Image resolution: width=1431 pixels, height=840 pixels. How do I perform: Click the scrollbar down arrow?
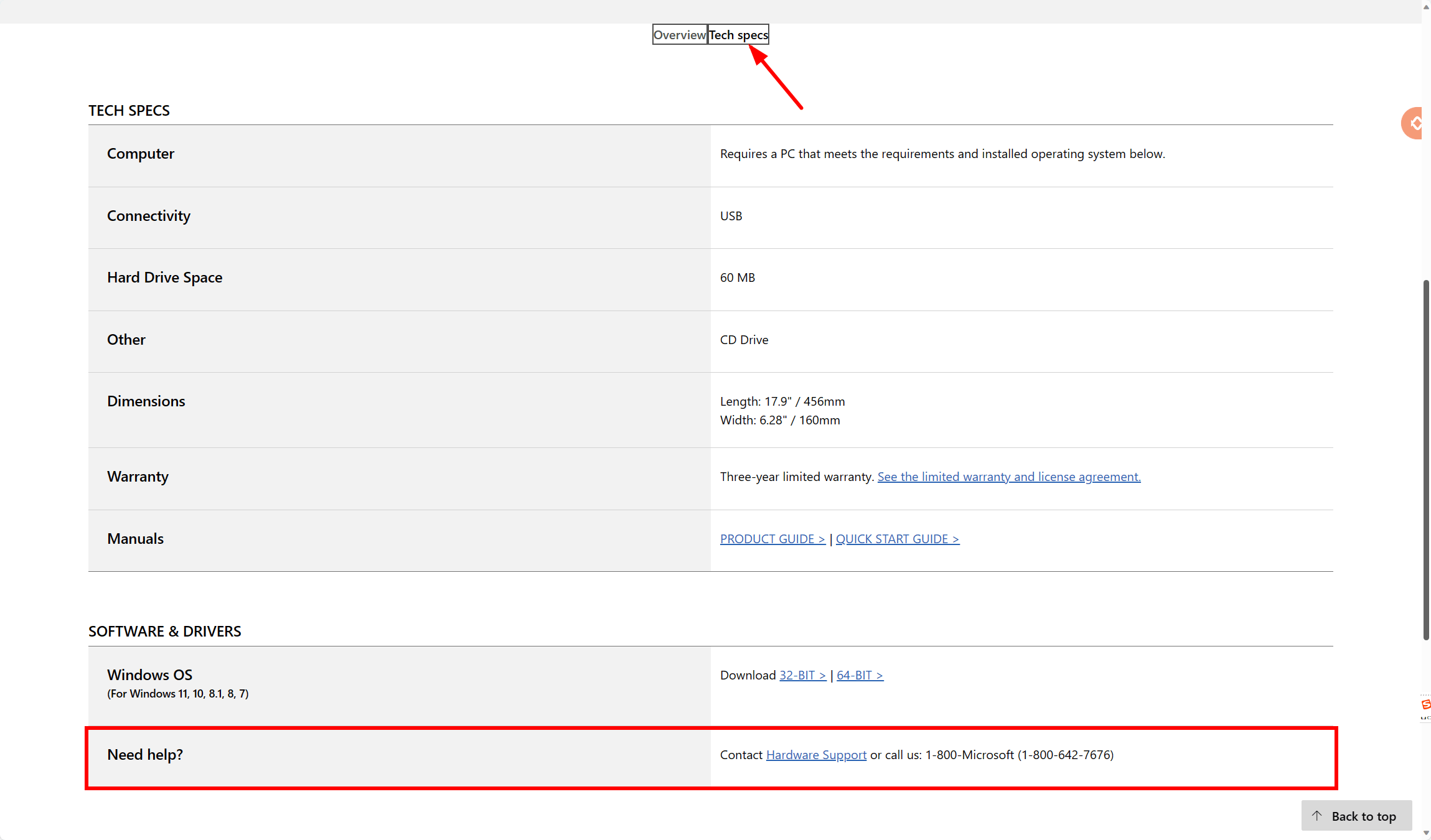click(x=1426, y=833)
